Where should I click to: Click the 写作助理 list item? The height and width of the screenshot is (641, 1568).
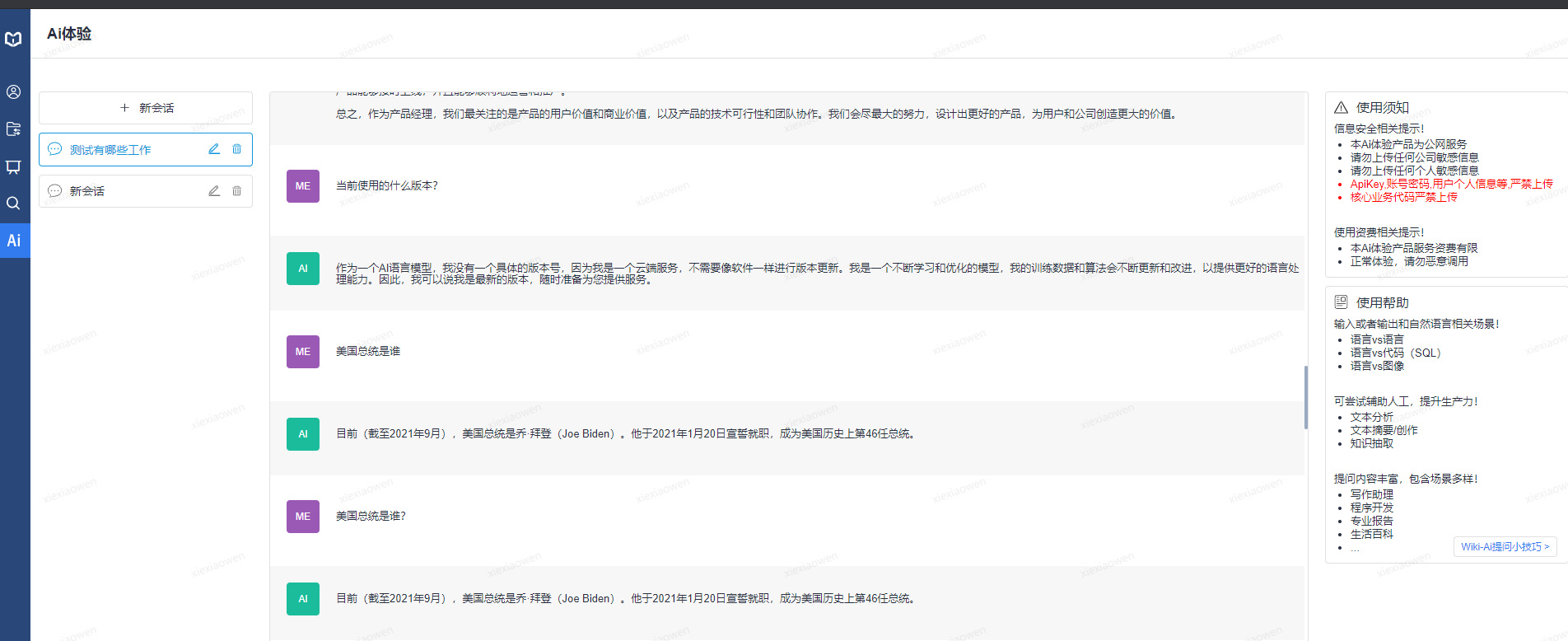pyautogui.click(x=1371, y=494)
